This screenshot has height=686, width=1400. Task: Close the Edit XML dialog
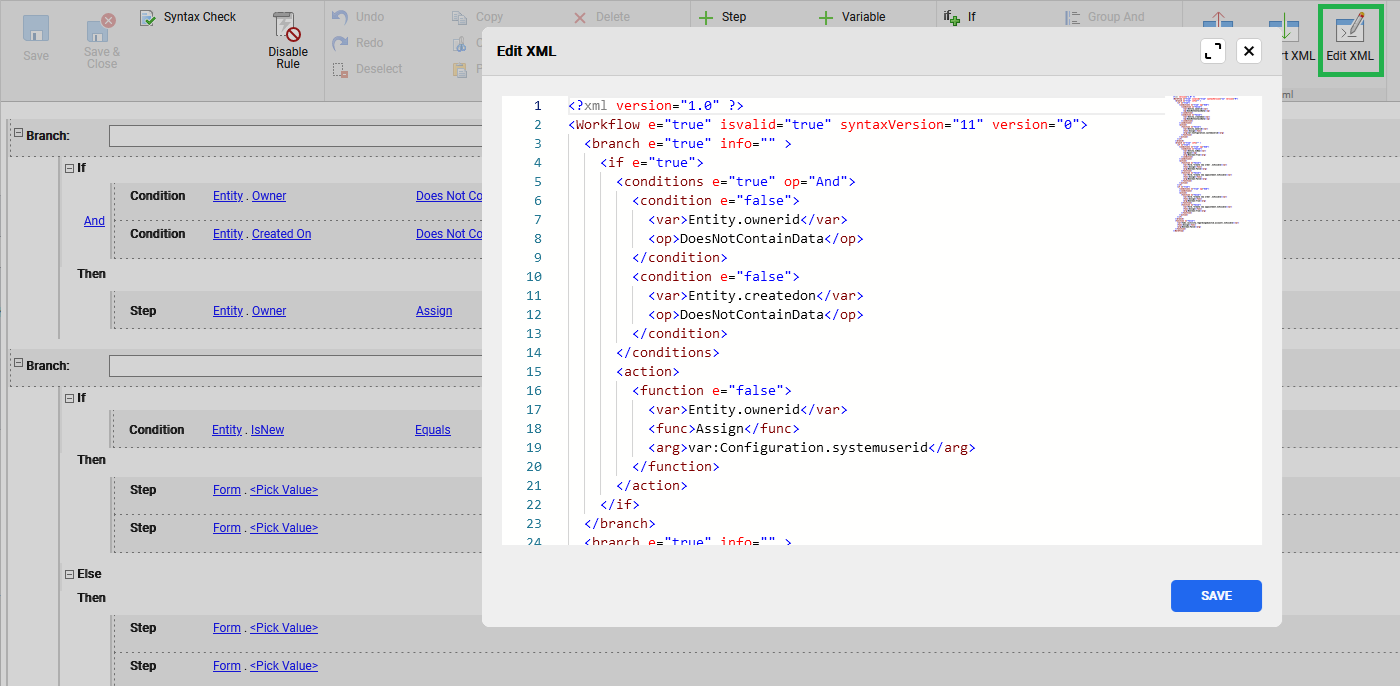click(1249, 51)
